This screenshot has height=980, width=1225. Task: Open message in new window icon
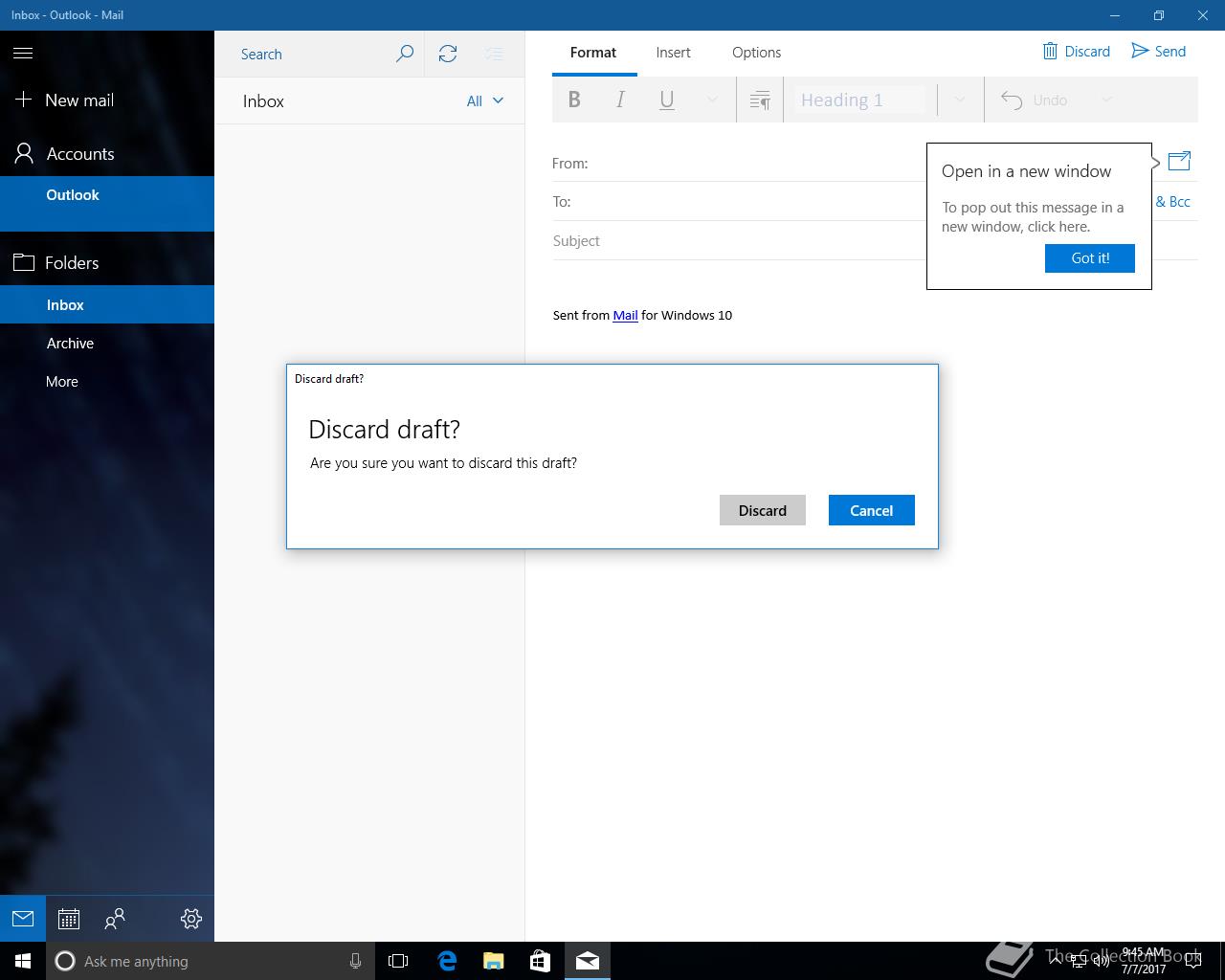pyautogui.click(x=1179, y=162)
